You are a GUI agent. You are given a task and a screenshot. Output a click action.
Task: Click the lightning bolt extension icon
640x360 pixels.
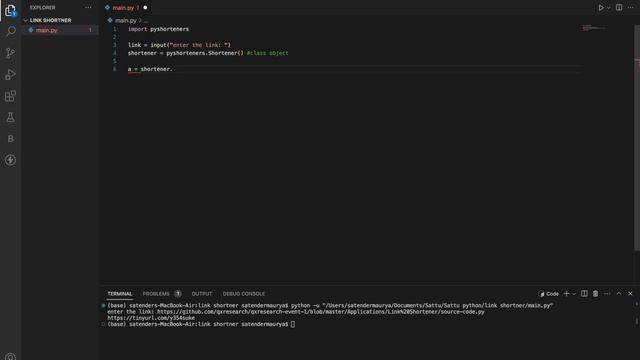pyautogui.click(x=10, y=160)
